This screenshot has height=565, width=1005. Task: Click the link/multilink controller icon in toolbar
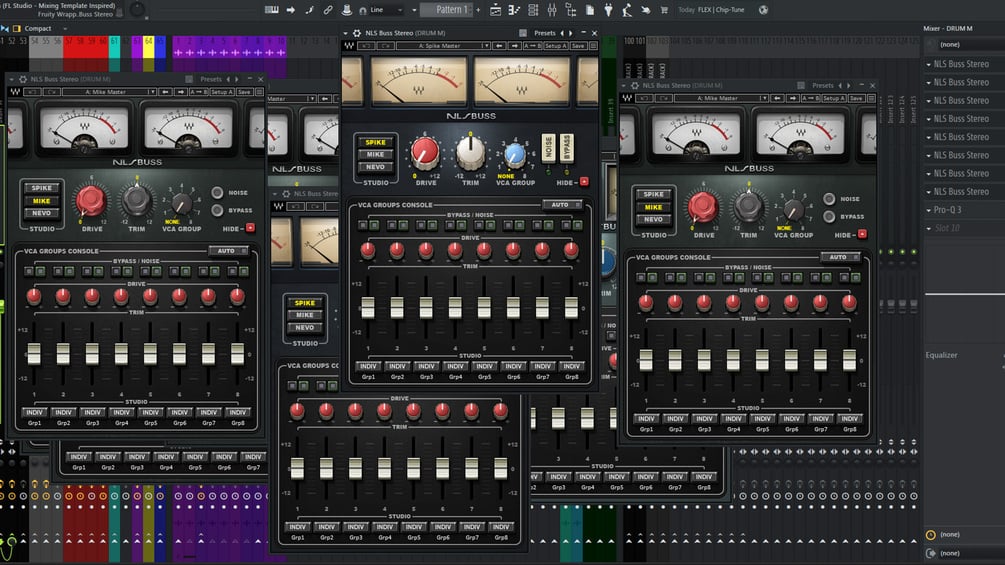[x=328, y=10]
